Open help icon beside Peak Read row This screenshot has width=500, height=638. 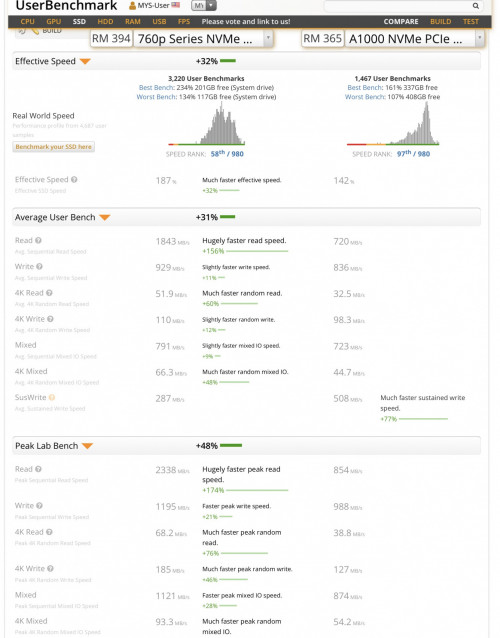point(38,469)
